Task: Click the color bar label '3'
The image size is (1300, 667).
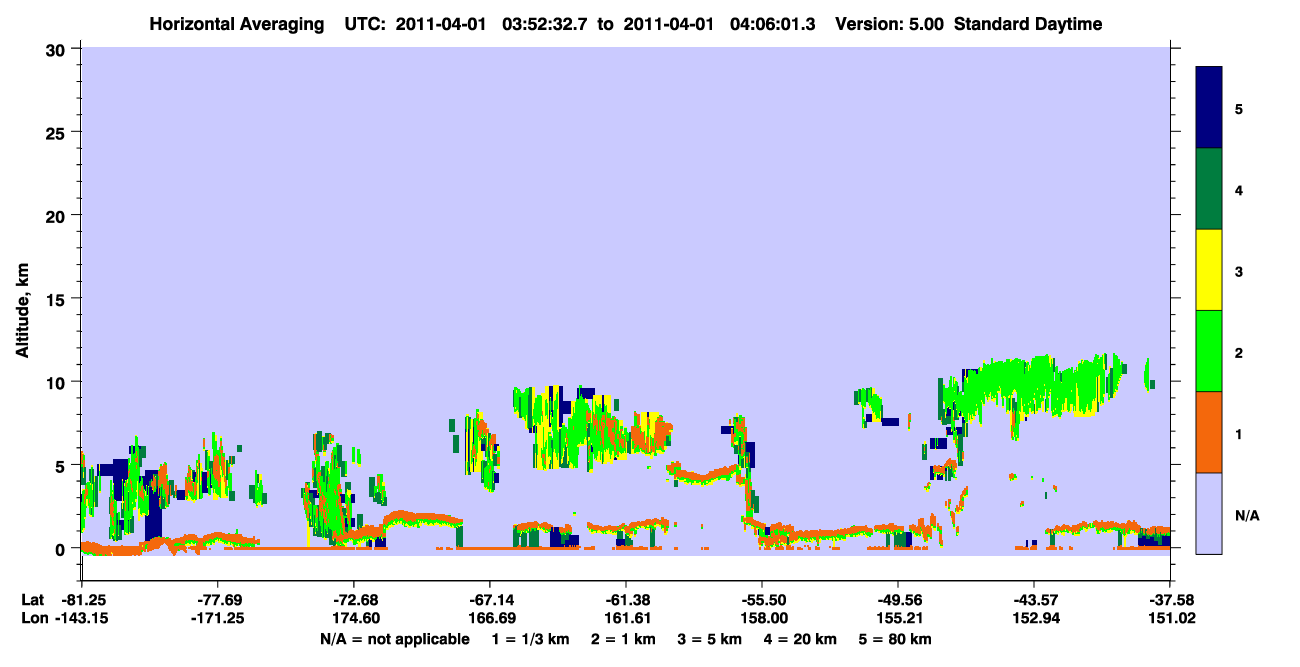Action: click(x=1239, y=271)
